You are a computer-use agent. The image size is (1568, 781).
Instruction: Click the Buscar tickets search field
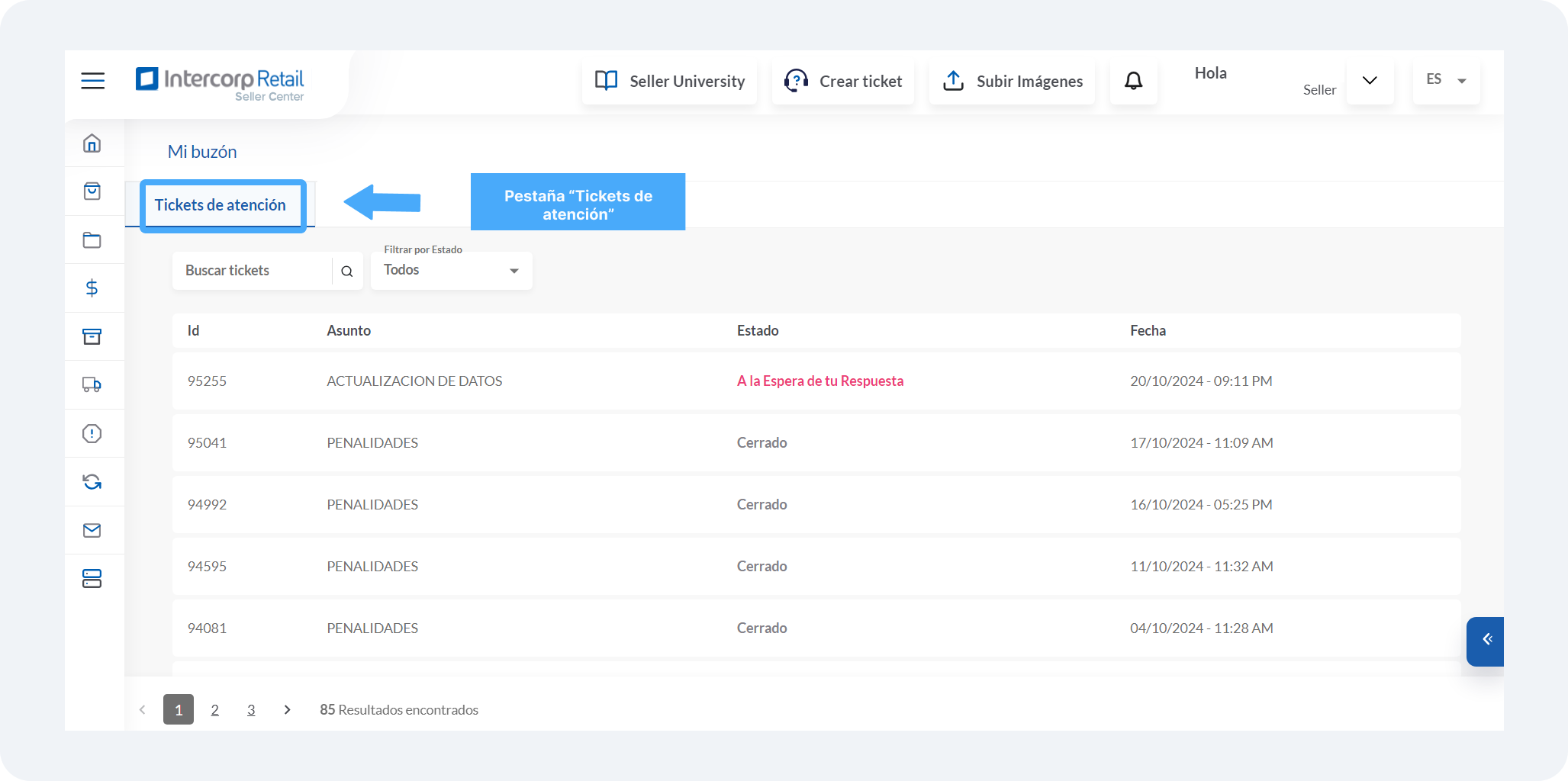[252, 271]
